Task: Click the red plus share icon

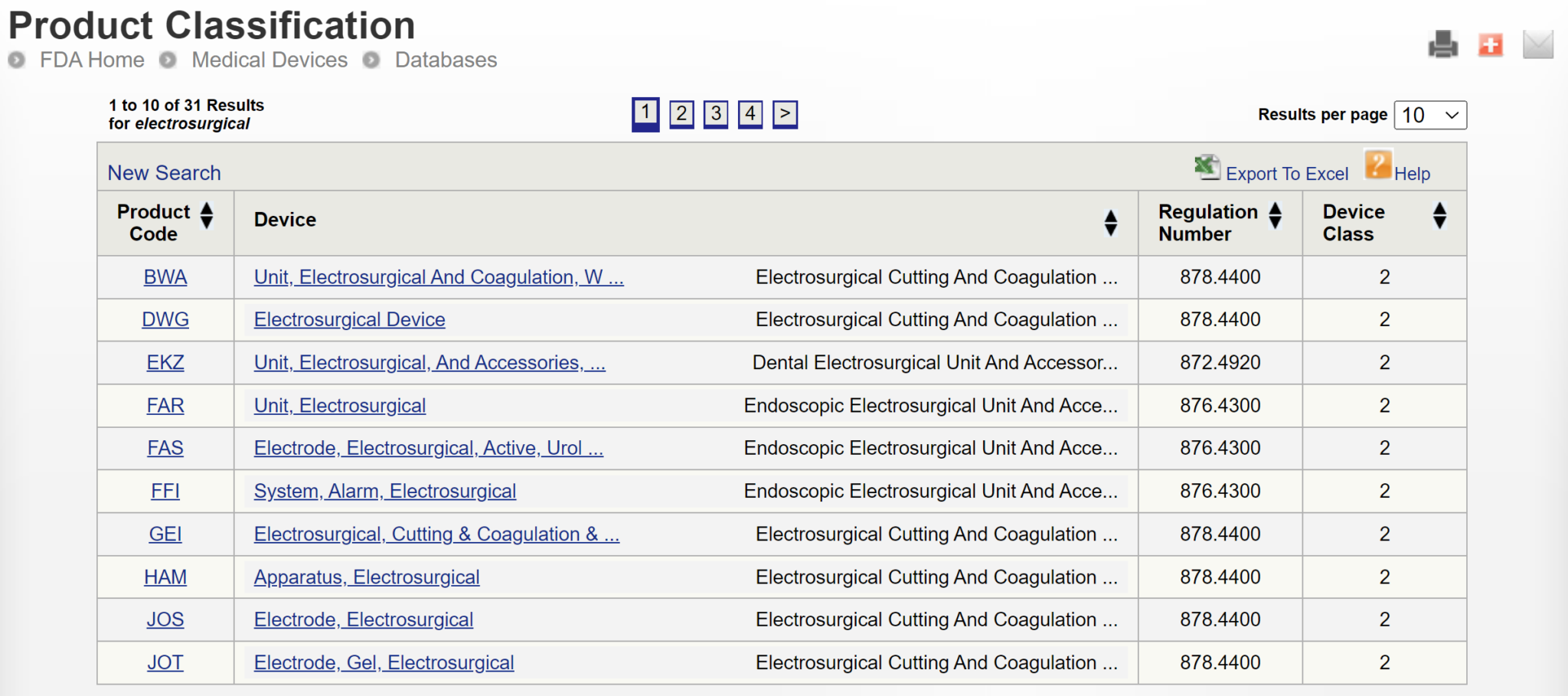Action: tap(1490, 44)
